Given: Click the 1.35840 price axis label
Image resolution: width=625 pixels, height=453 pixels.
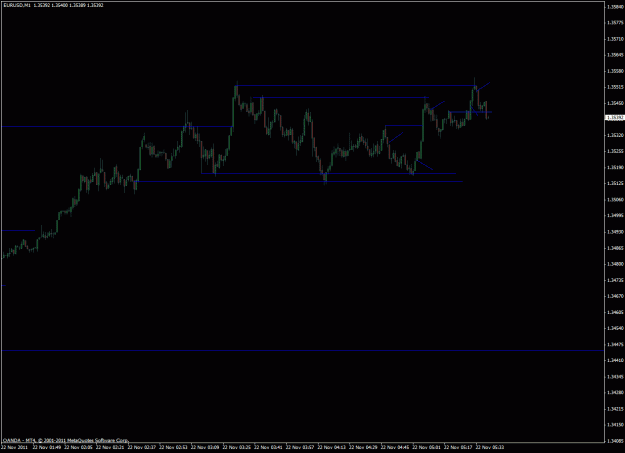Looking at the screenshot, I should [615, 7].
